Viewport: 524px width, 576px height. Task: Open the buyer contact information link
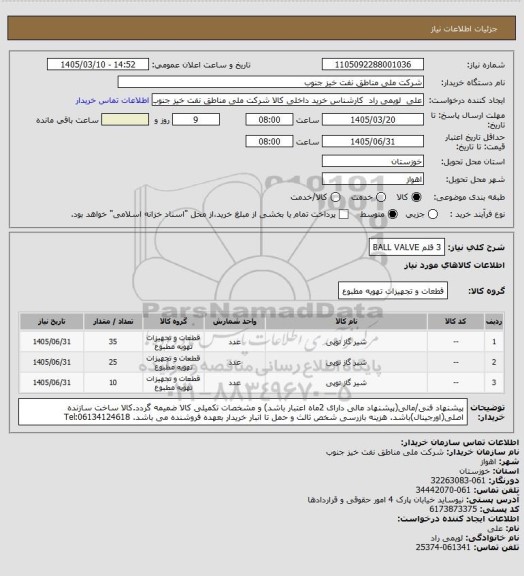(x=112, y=100)
